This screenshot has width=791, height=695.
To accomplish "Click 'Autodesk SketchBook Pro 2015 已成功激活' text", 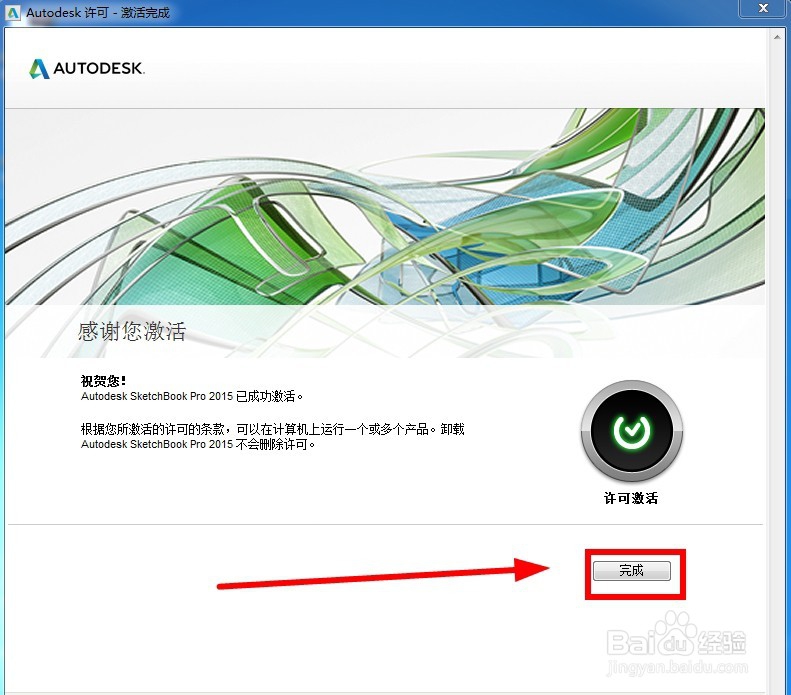I will coord(192,396).
